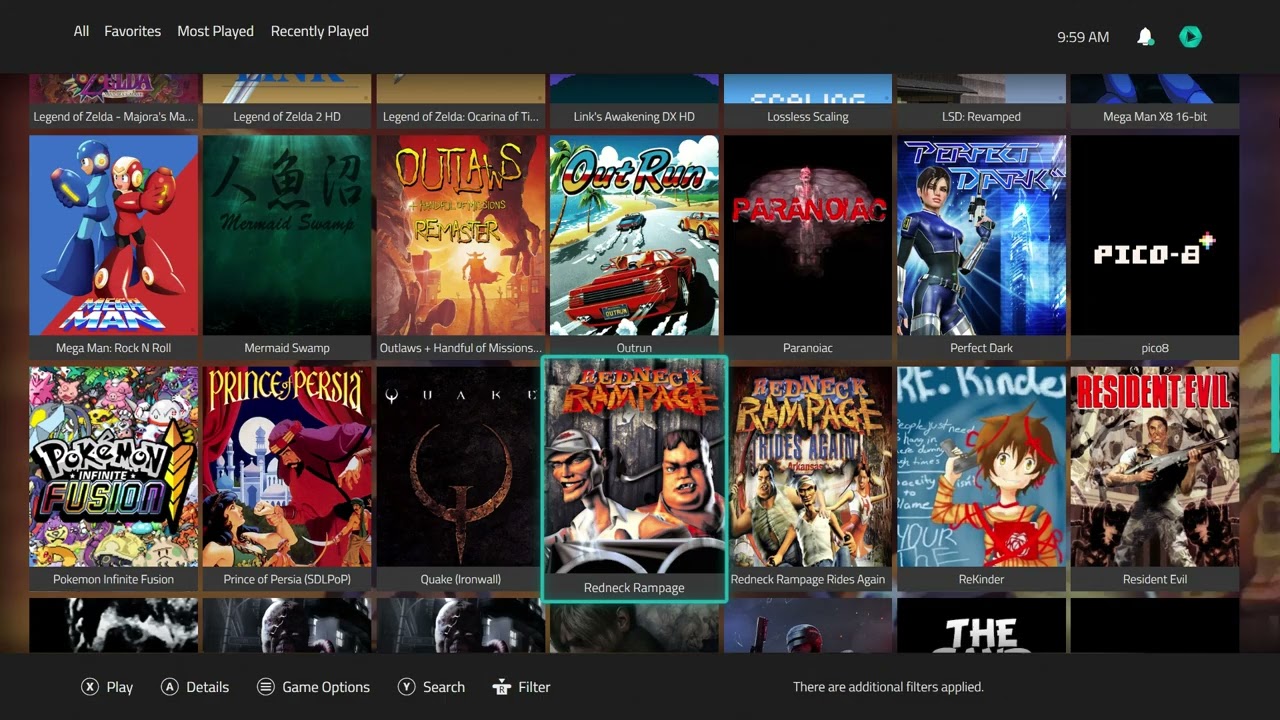This screenshot has height=720, width=1280.
Task: Click the Filter label
Action: 535,687
